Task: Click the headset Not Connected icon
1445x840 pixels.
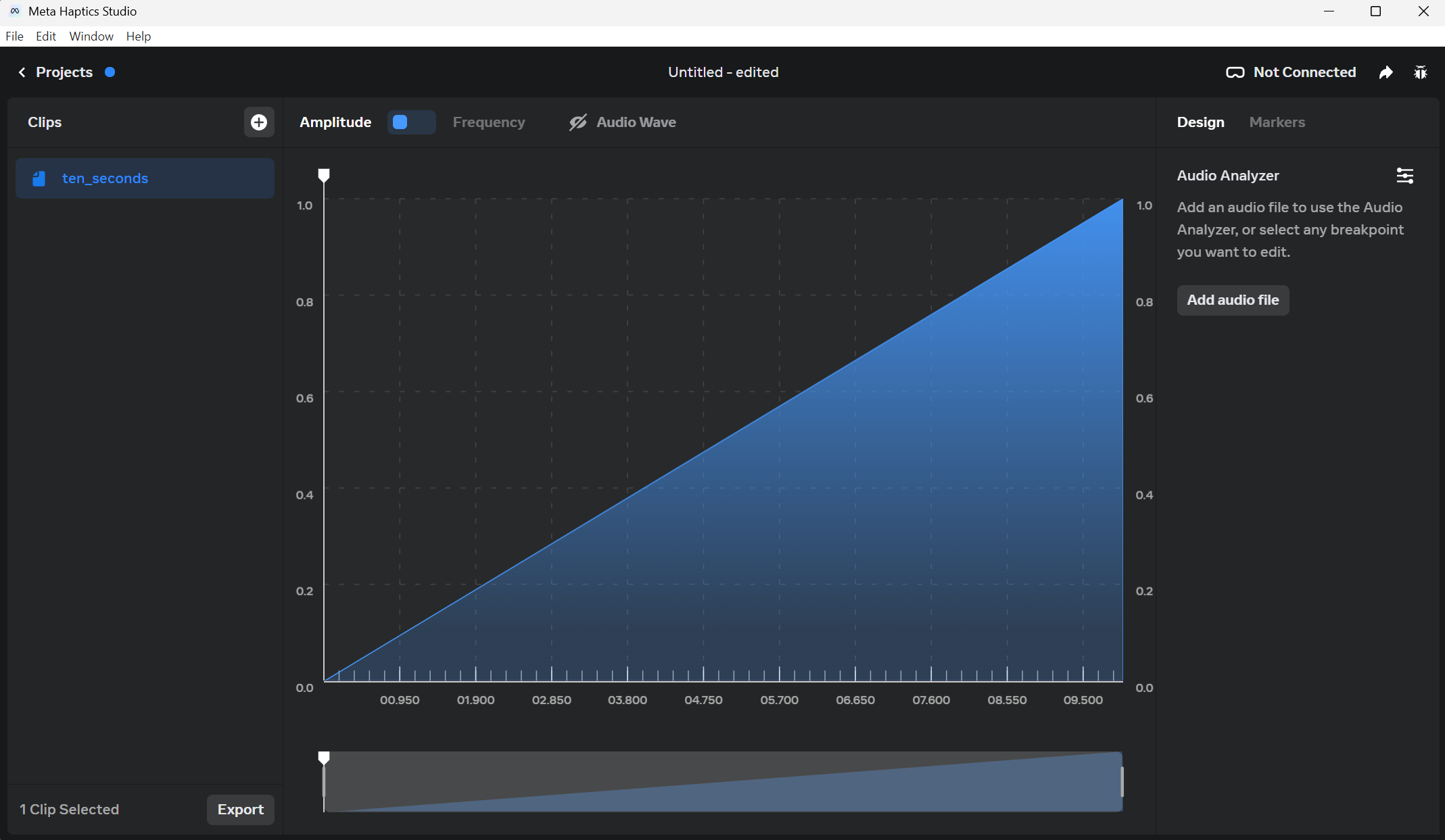Action: (x=1235, y=72)
